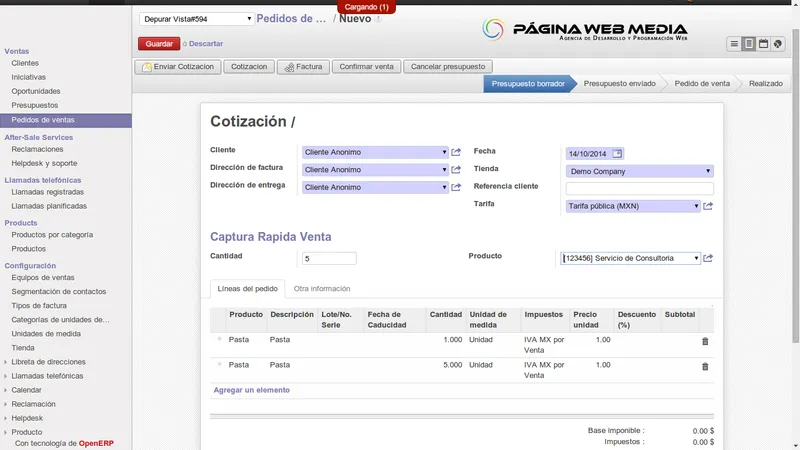The width and height of the screenshot is (800, 450).
Task: Switch to form view icon
Action: coord(748,44)
